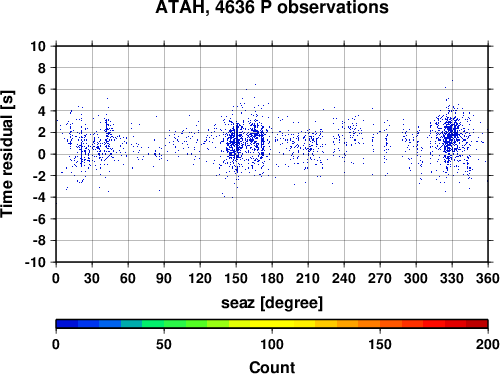Click the plot title 'ATAH, 4636 P observations'
Screen dimensions: 500x374
tap(272, 7)
